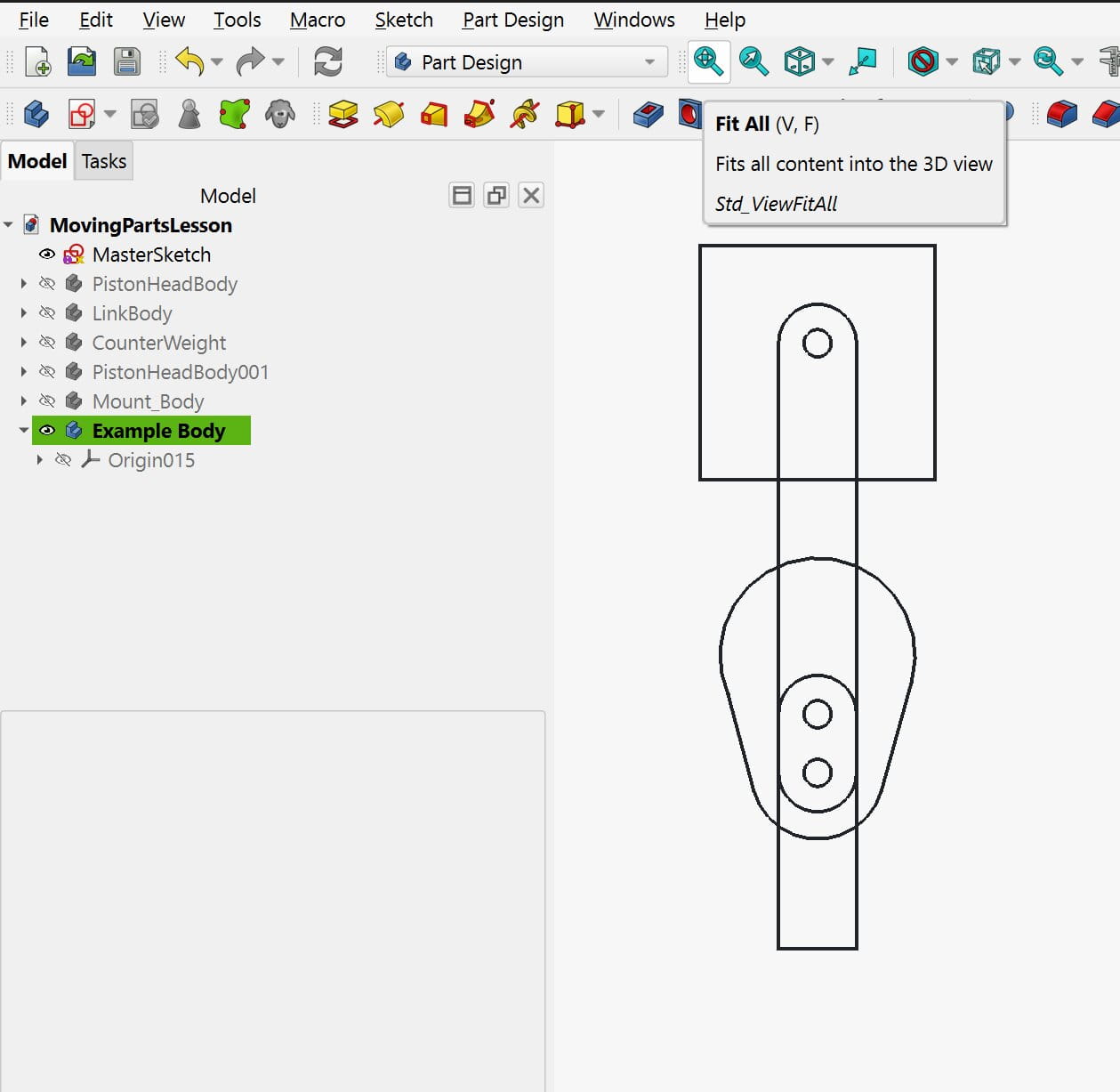Select the CounterWeight tree item
Viewport: 1120px width, 1092px height.
click(159, 343)
